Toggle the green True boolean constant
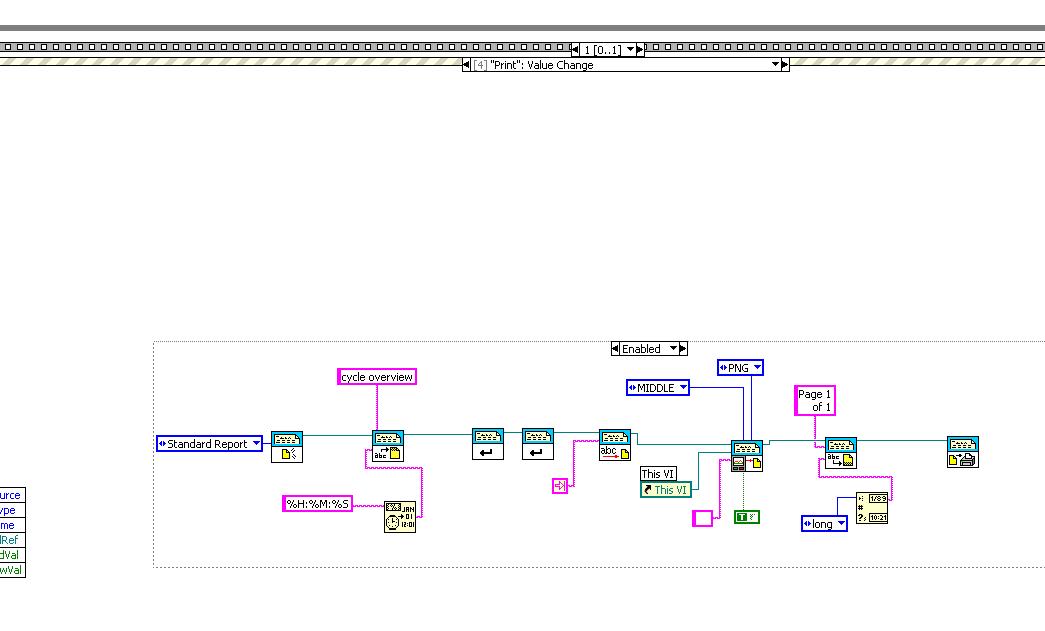Viewport: 1045px width, 631px height. (747, 516)
